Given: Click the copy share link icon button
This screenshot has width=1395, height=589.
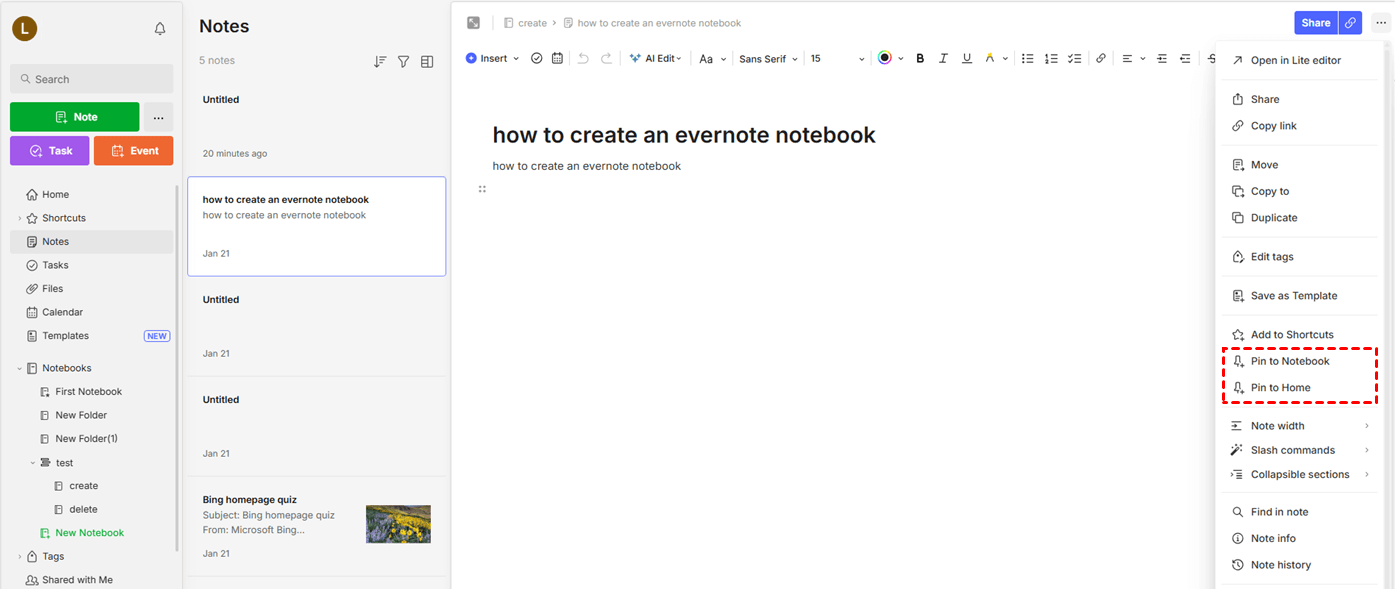Looking at the screenshot, I should click(1351, 23).
